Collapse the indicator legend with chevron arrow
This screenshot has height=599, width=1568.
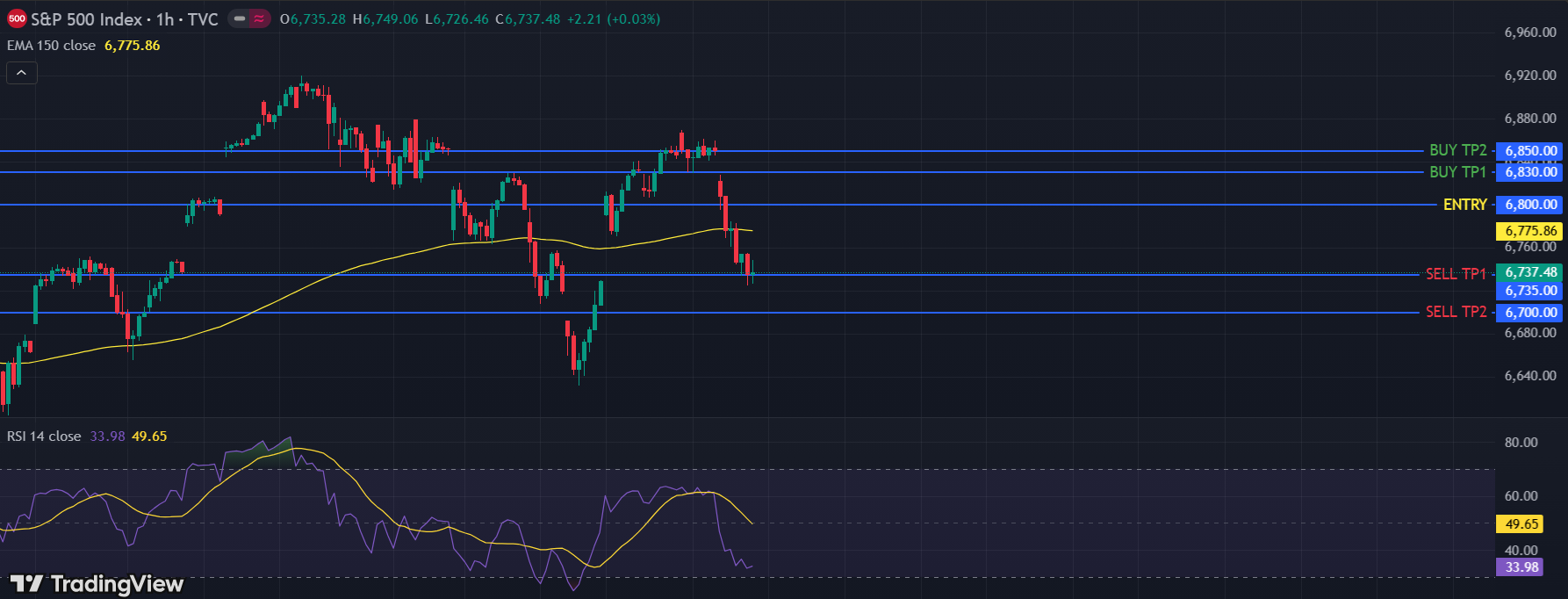(x=22, y=73)
